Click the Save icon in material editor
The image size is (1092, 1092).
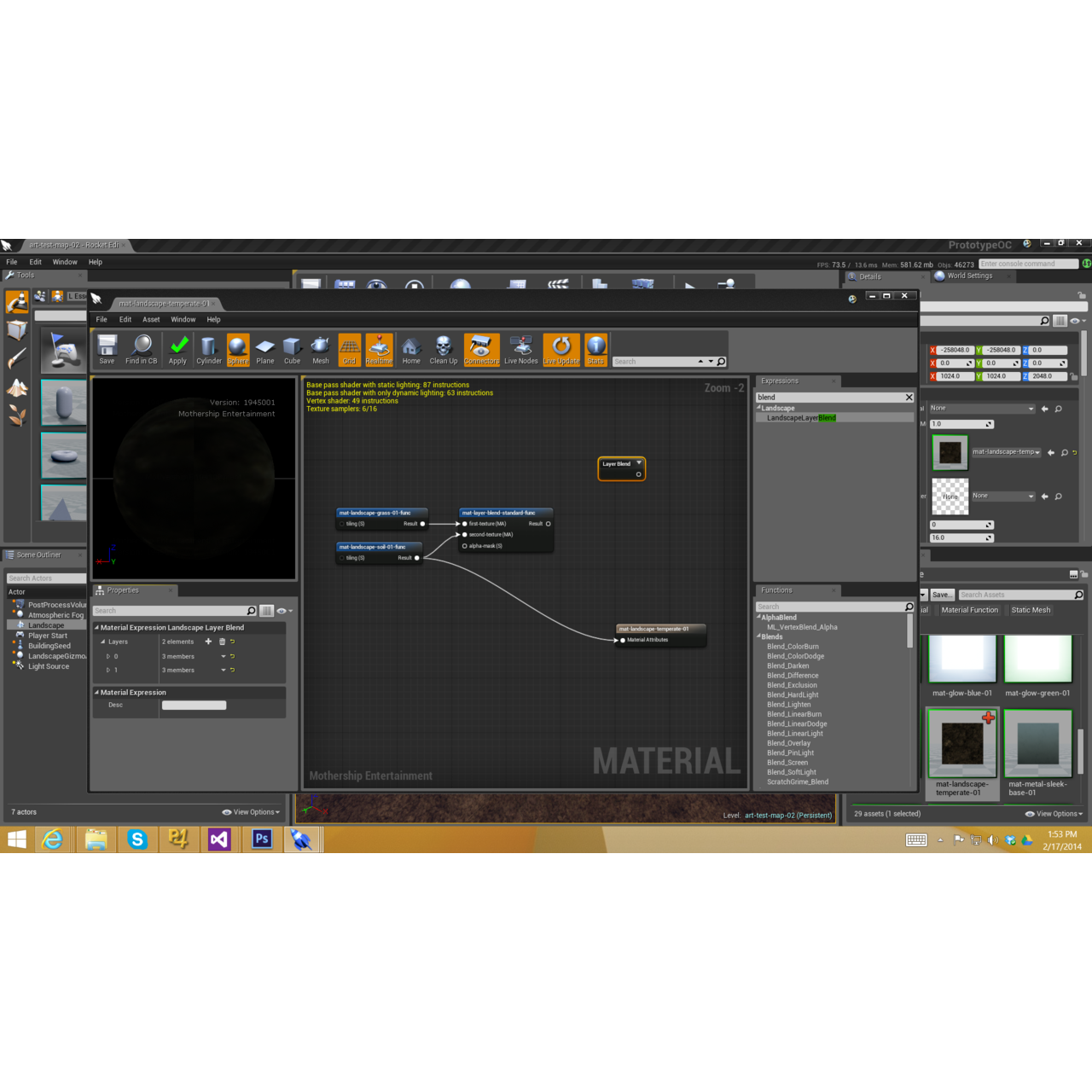pos(107,347)
